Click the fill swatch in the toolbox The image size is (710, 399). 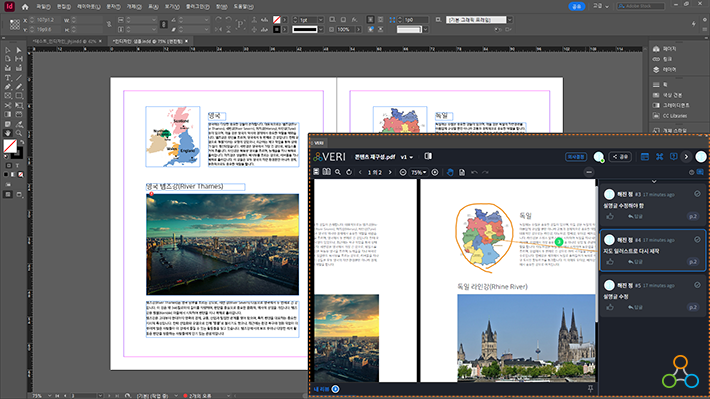(10, 146)
